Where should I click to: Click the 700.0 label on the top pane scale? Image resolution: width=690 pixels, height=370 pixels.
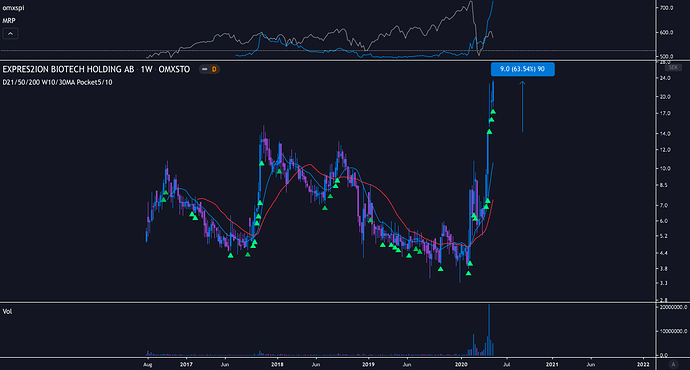click(x=667, y=8)
